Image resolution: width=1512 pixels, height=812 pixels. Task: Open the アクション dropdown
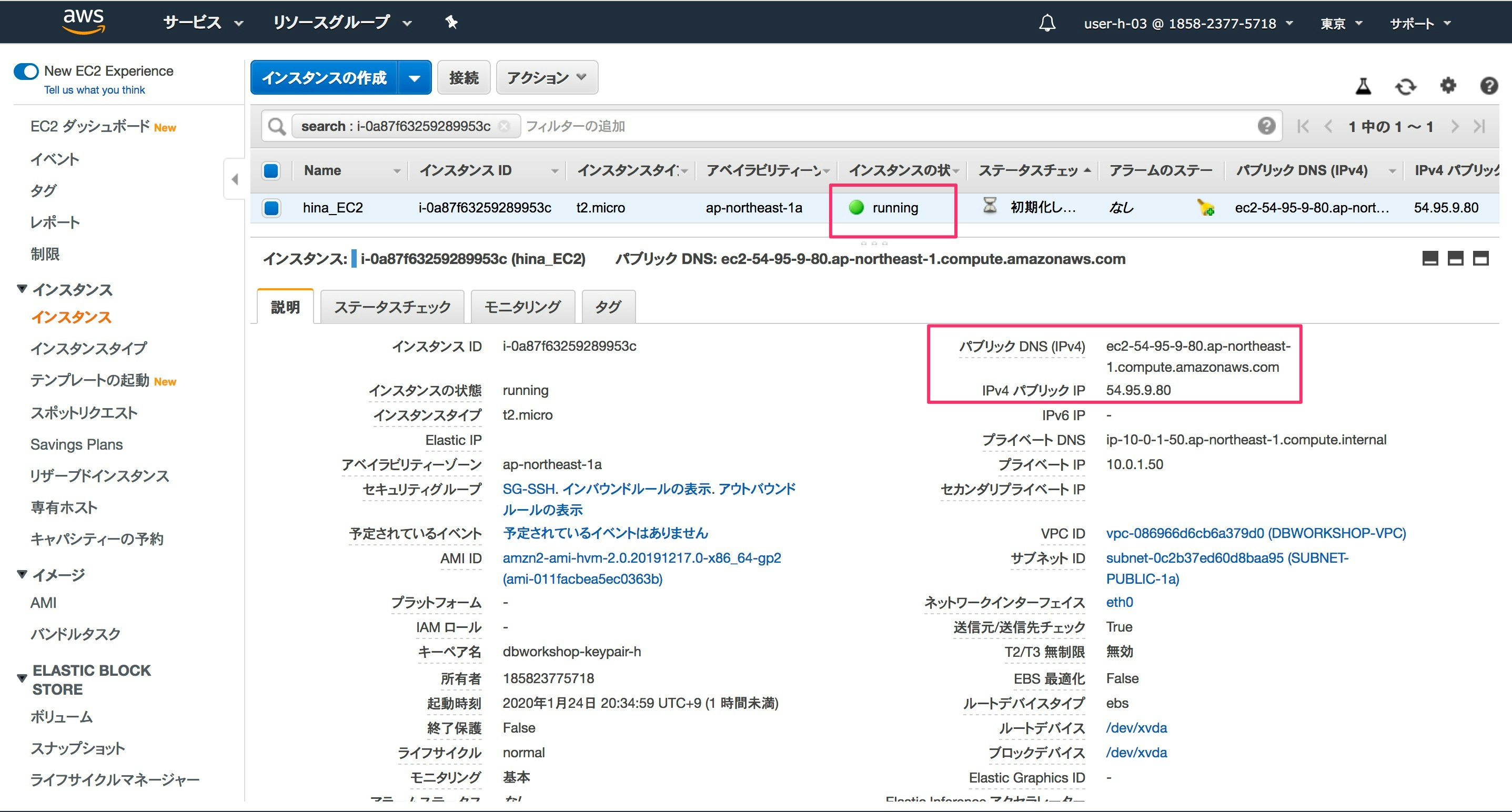click(547, 77)
